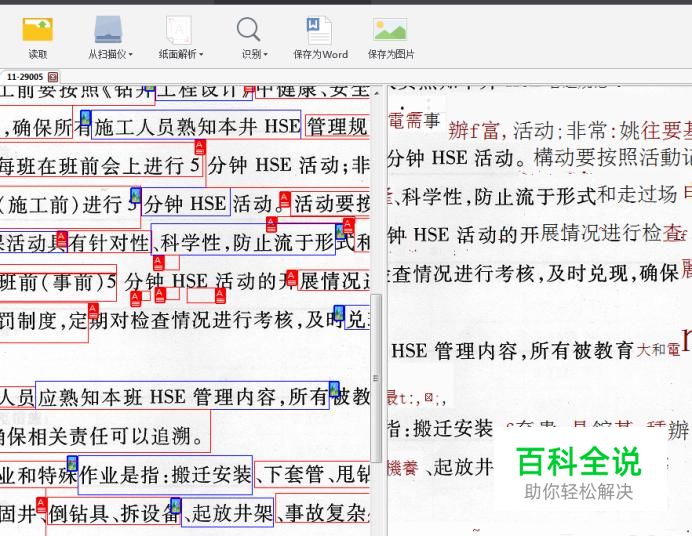692x536 pixels.
Task: Click the 纸面解析 page analysis icon
Action: [x=179, y=30]
